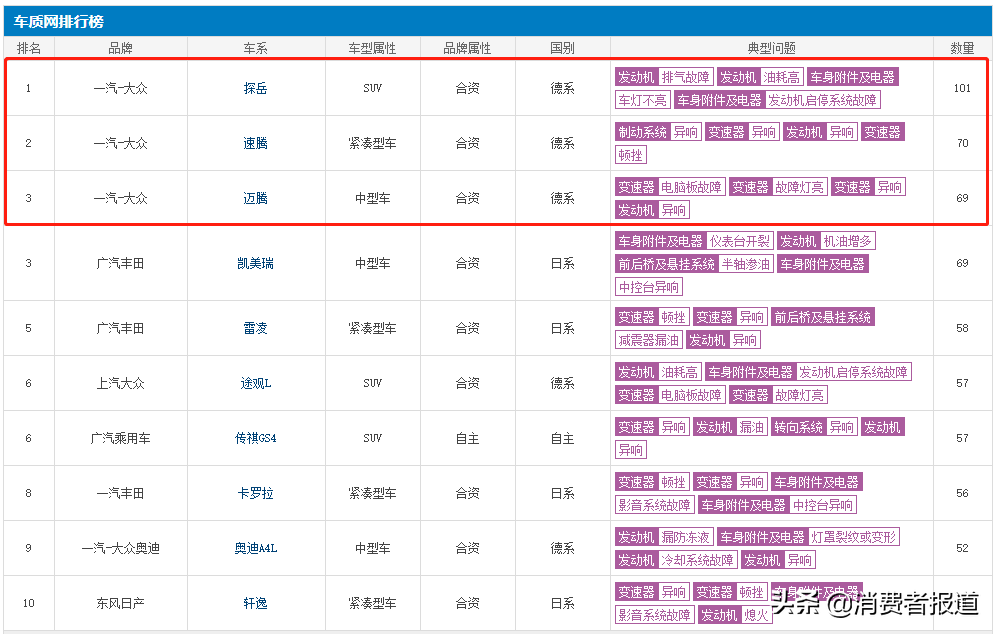Click 广汽丰田 brand in the 雷凌 row
The image size is (997, 634).
click(120, 328)
